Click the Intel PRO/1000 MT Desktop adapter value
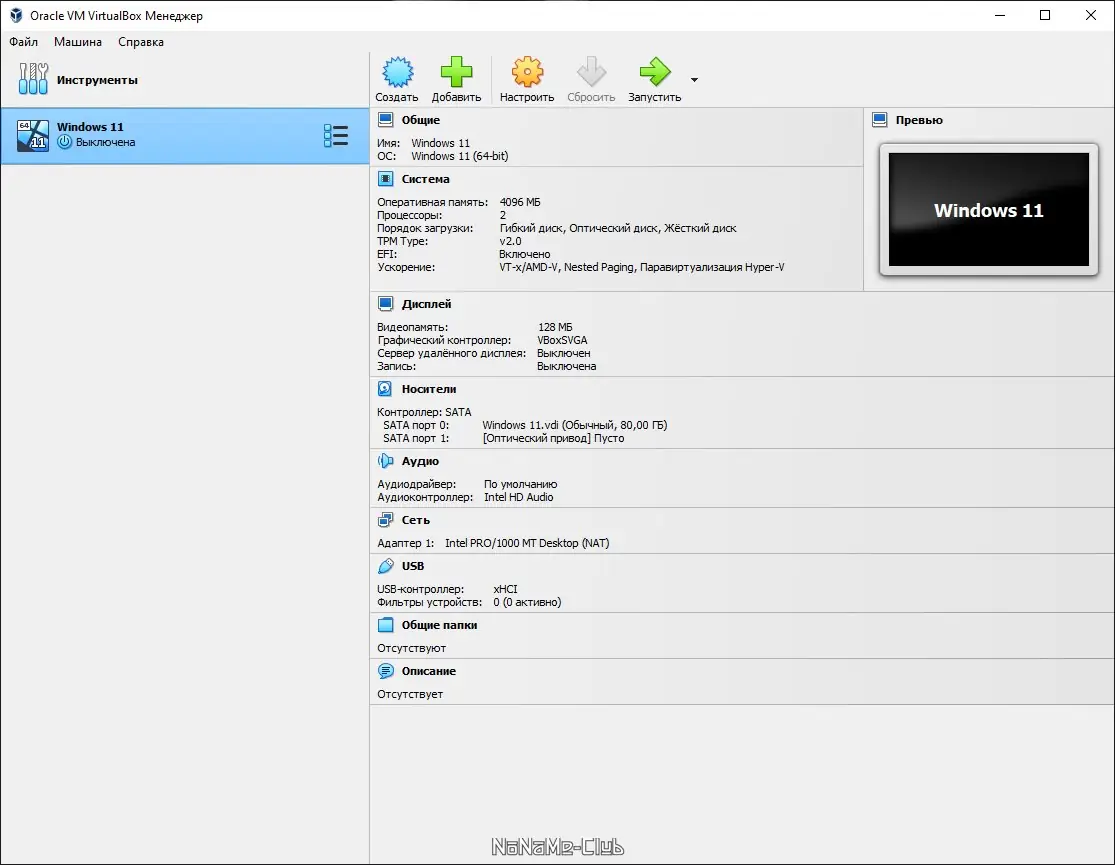The image size is (1115, 865). click(527, 543)
